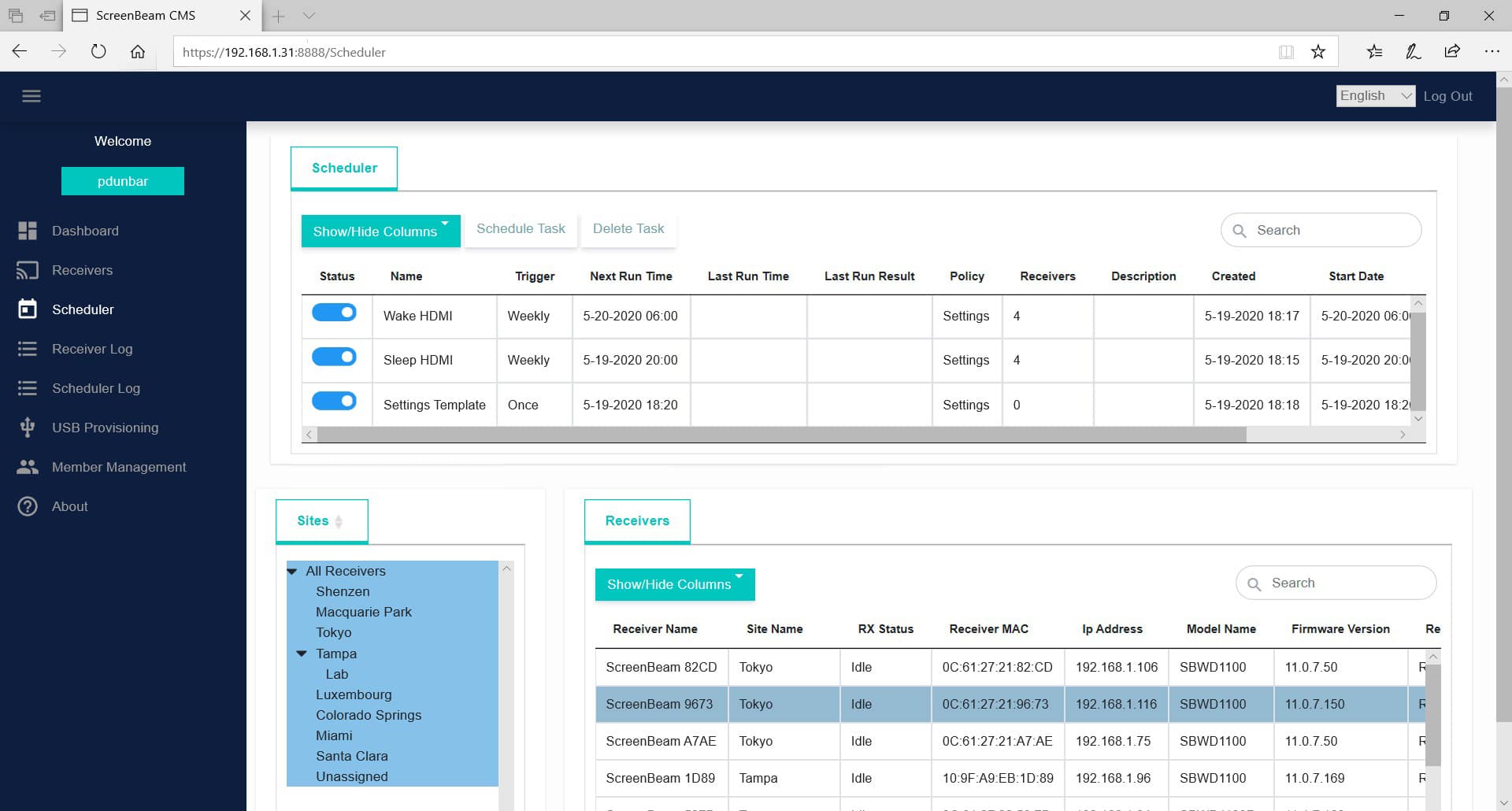The width and height of the screenshot is (1512, 811).
Task: Click the Log Out link
Action: [x=1447, y=96]
